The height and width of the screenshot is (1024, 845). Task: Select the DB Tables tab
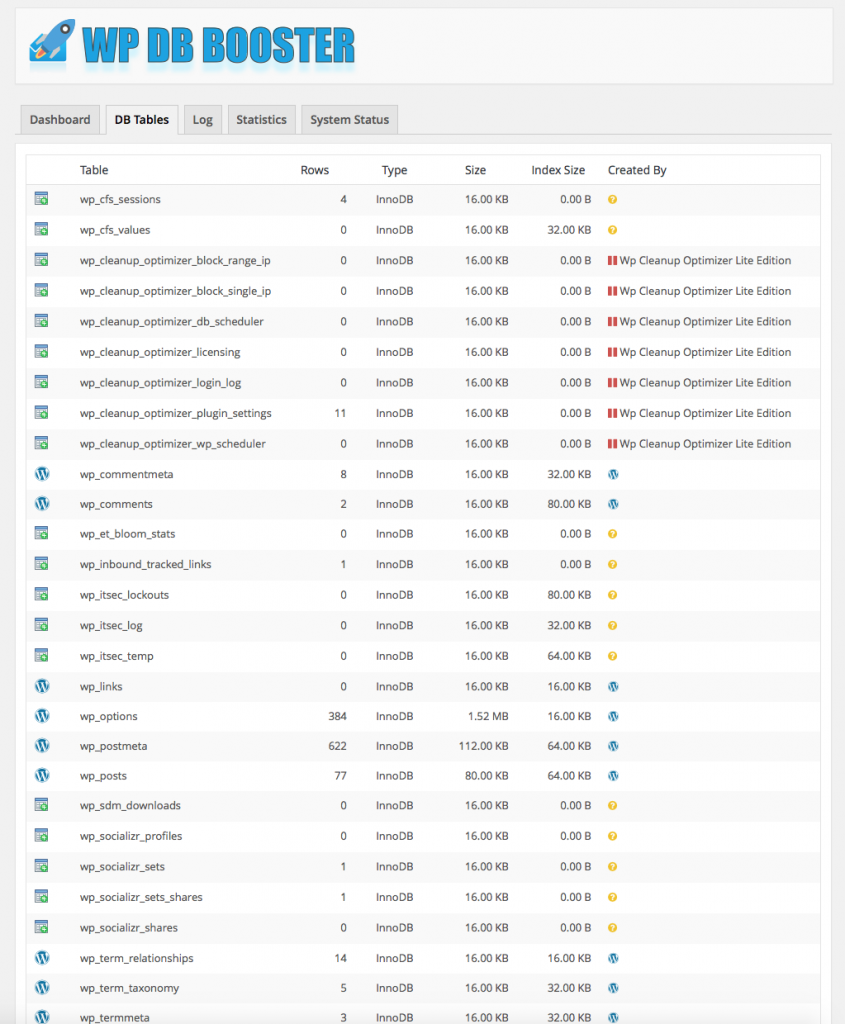[x=142, y=120]
